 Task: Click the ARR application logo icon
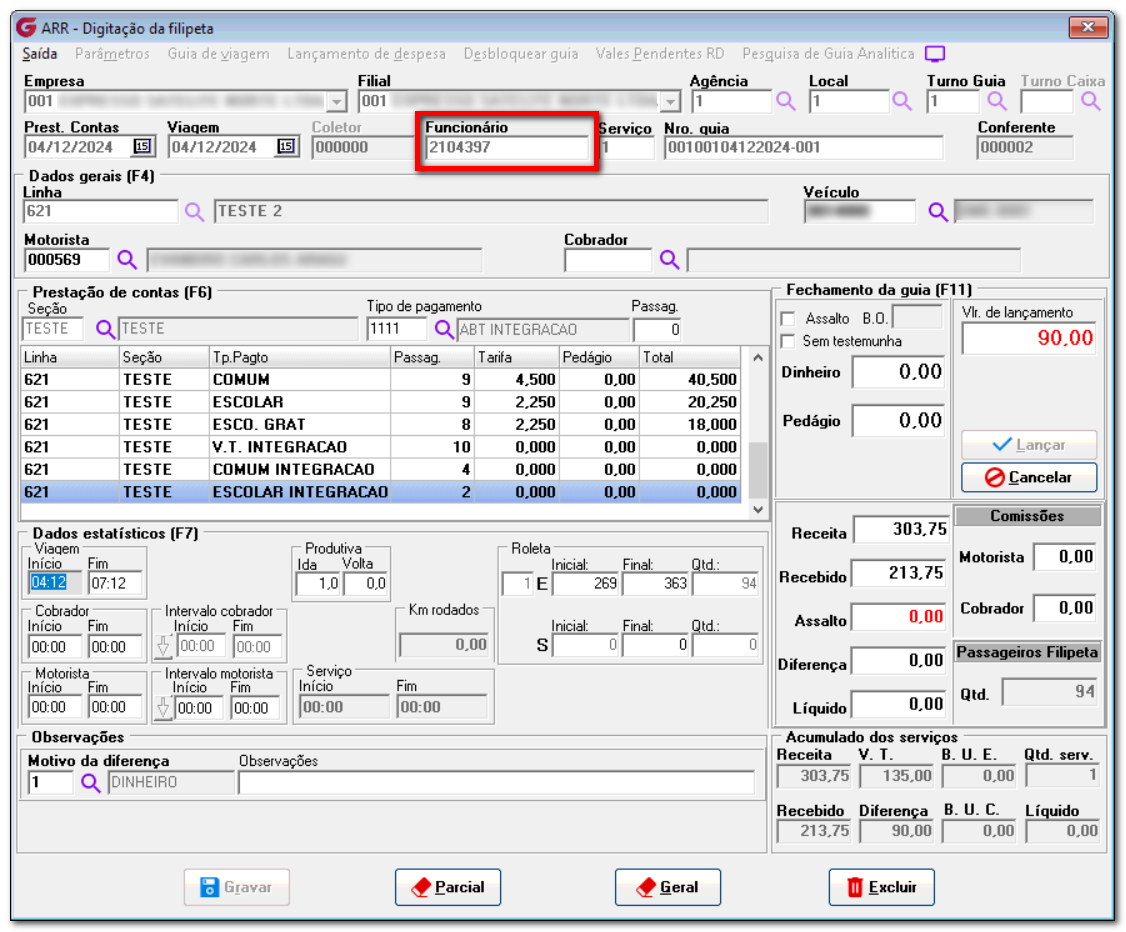[x=27, y=28]
